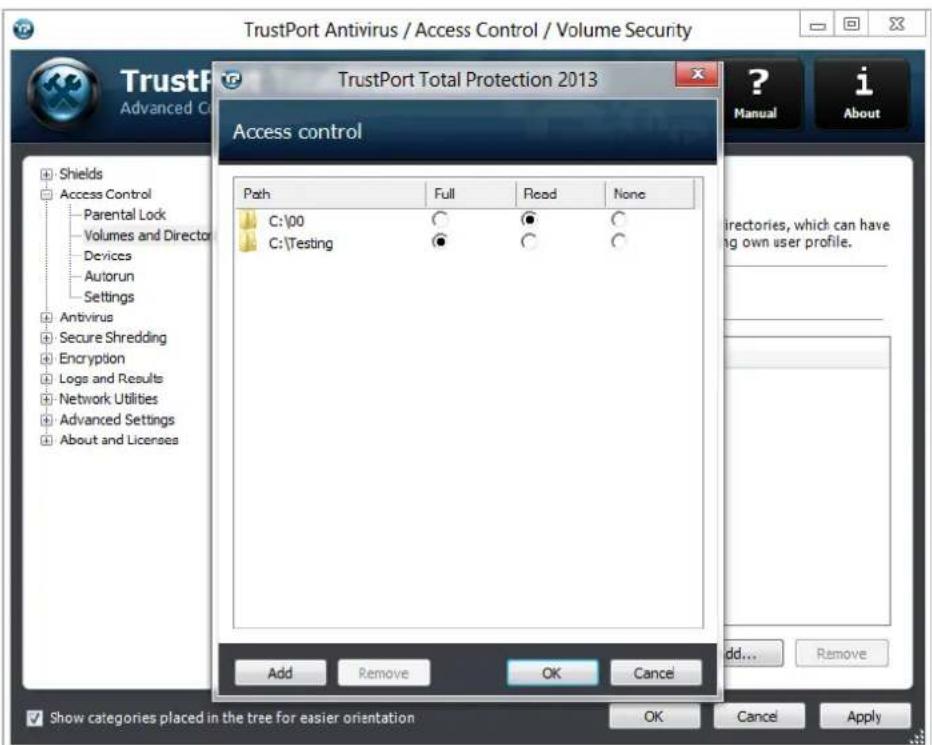Click the Access Control tree label
Viewport: 932px width, 745px height.
coord(105,194)
